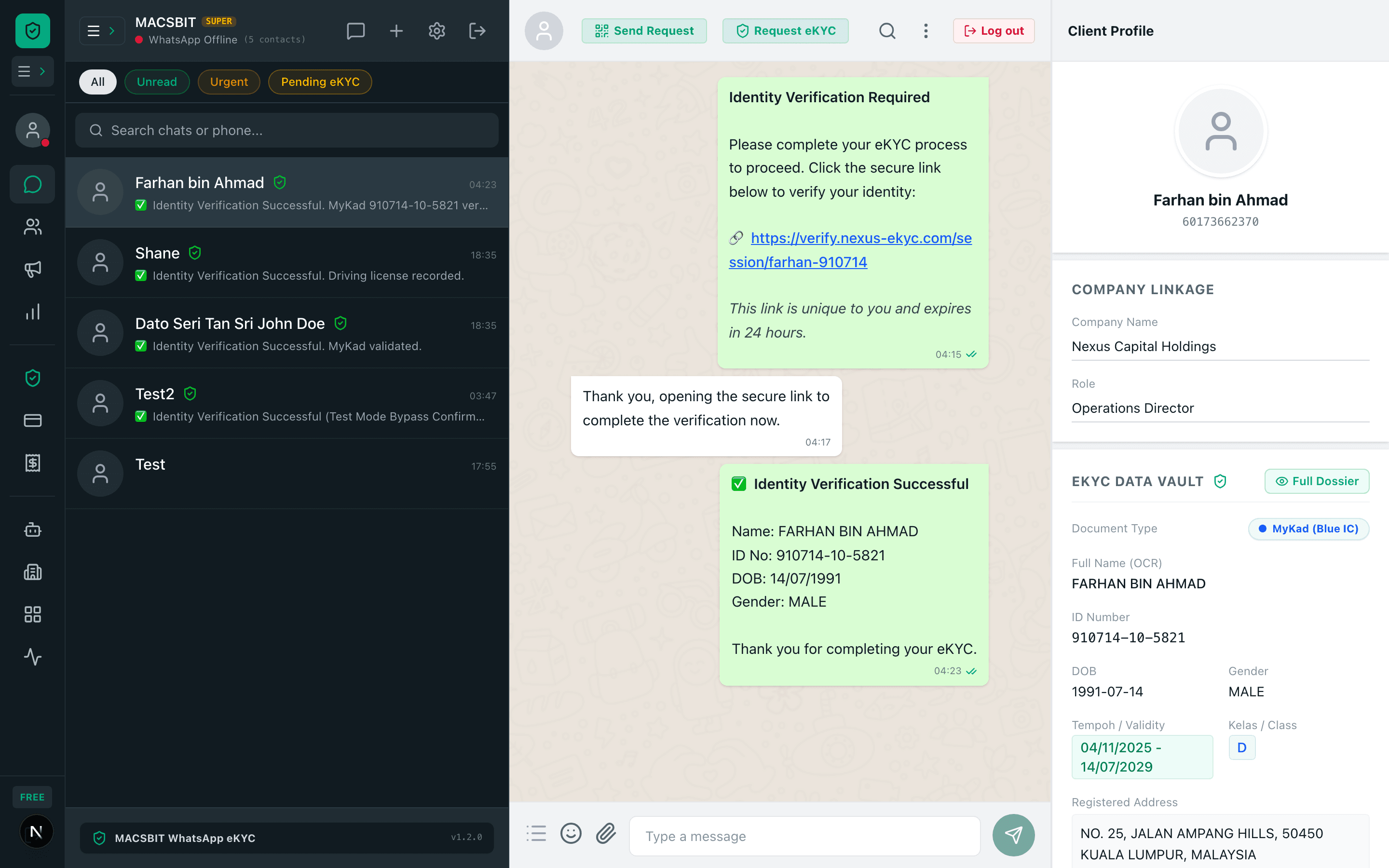1389x868 pixels.
Task: Open the Broadcast megaphone icon
Action: [33, 269]
